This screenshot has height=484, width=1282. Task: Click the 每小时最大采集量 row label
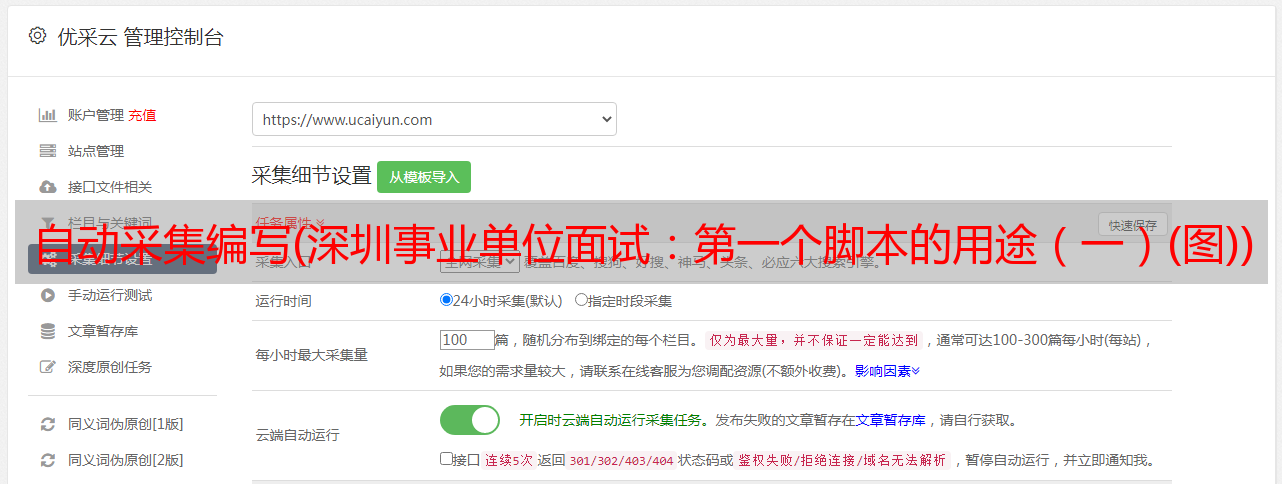pyautogui.click(x=312, y=355)
